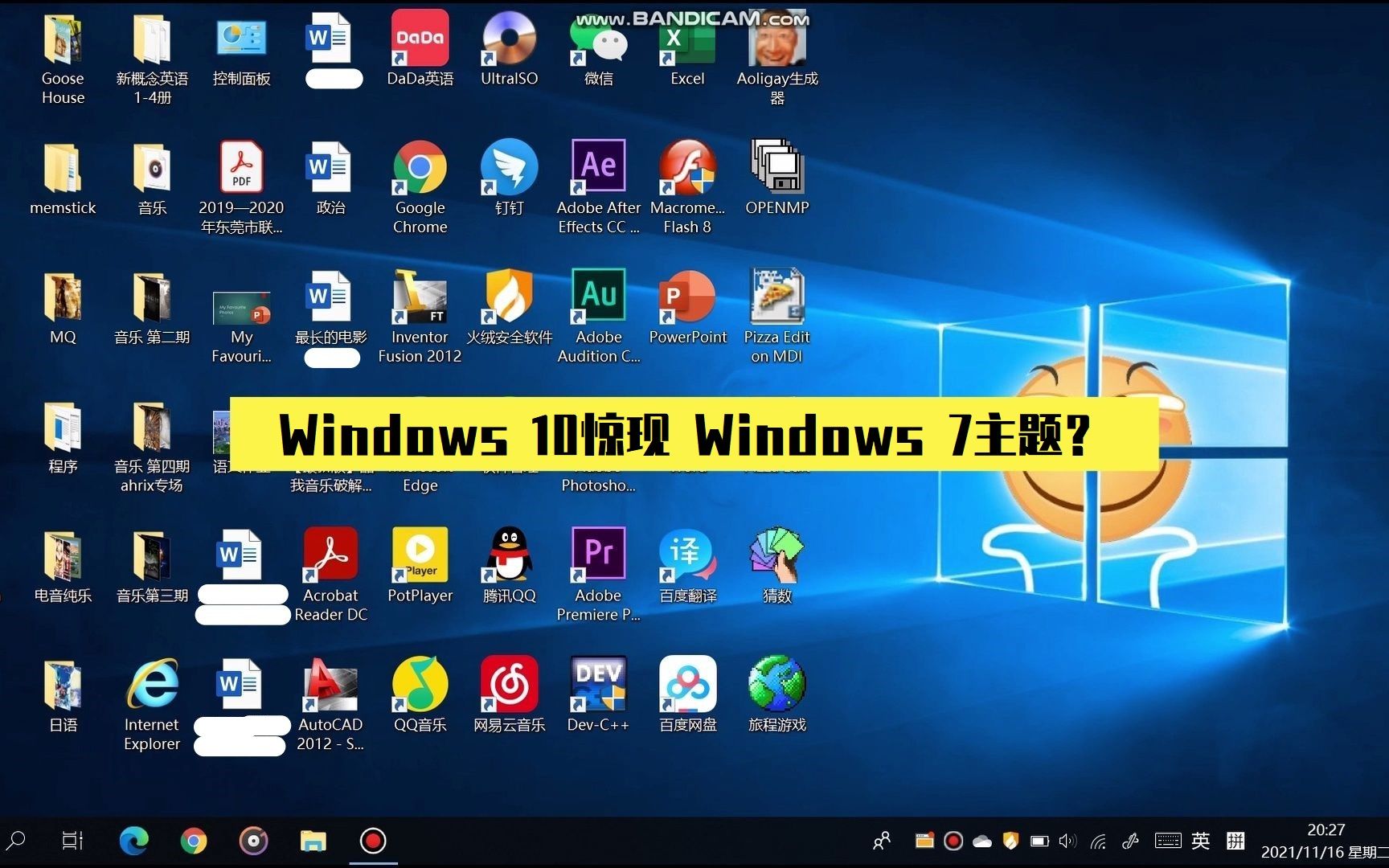Image resolution: width=1389 pixels, height=868 pixels.
Task: Launch Macromedia Flash 8
Action: point(687,188)
